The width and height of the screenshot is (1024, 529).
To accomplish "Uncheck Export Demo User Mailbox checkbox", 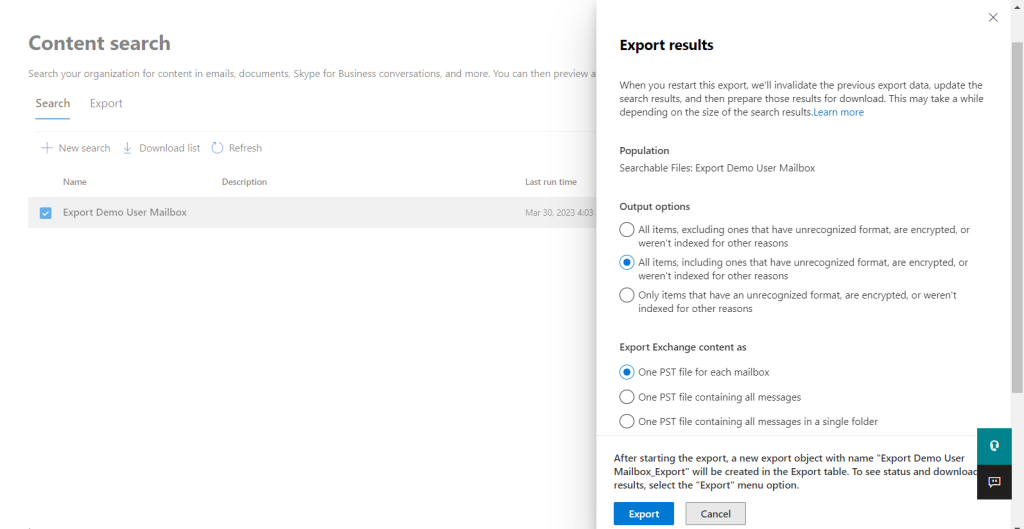I will (46, 213).
